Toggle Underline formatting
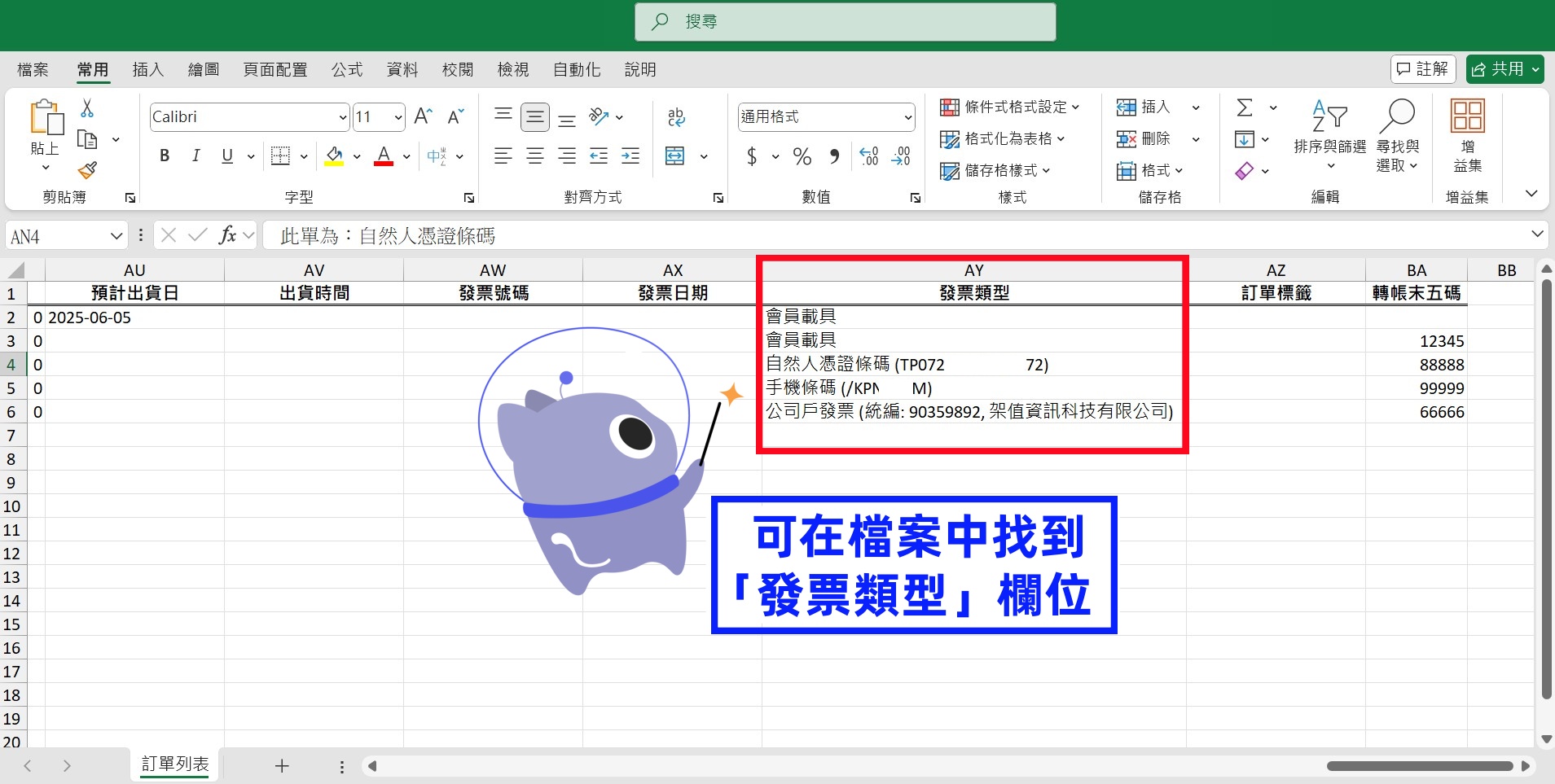Screen dimensions: 1555x784 coord(227,155)
